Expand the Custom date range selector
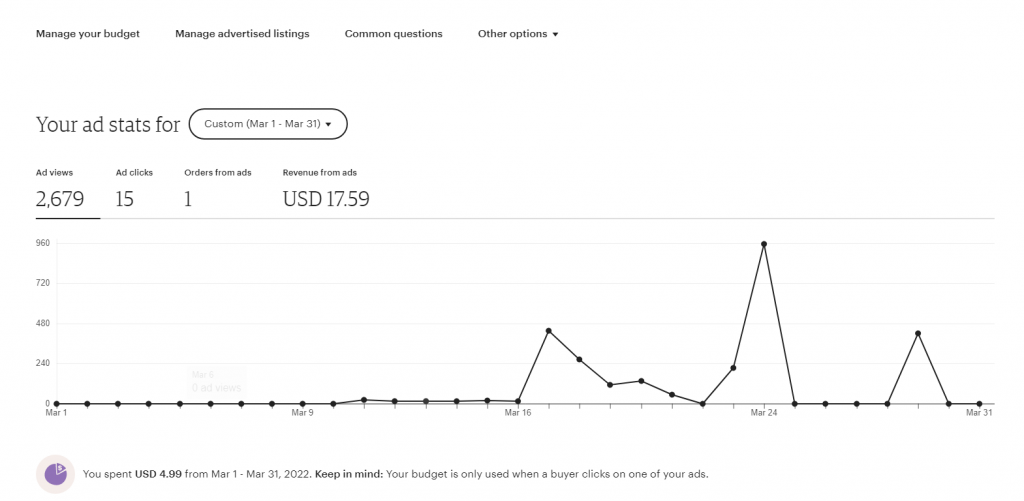 268,124
